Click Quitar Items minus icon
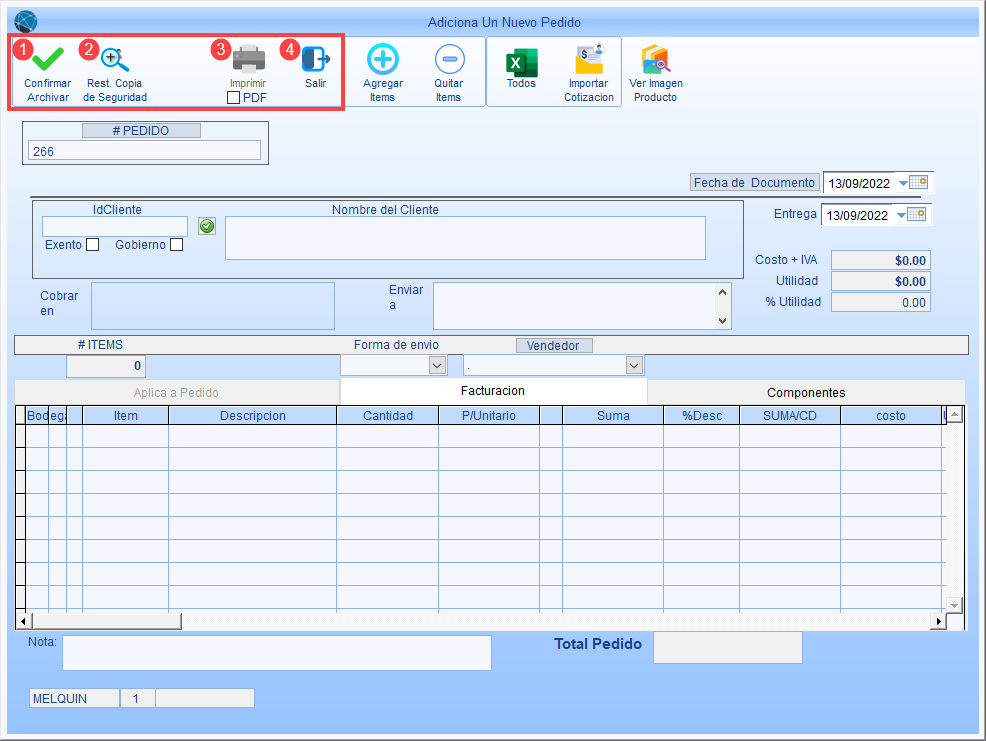The height and width of the screenshot is (741, 986). 450,59
